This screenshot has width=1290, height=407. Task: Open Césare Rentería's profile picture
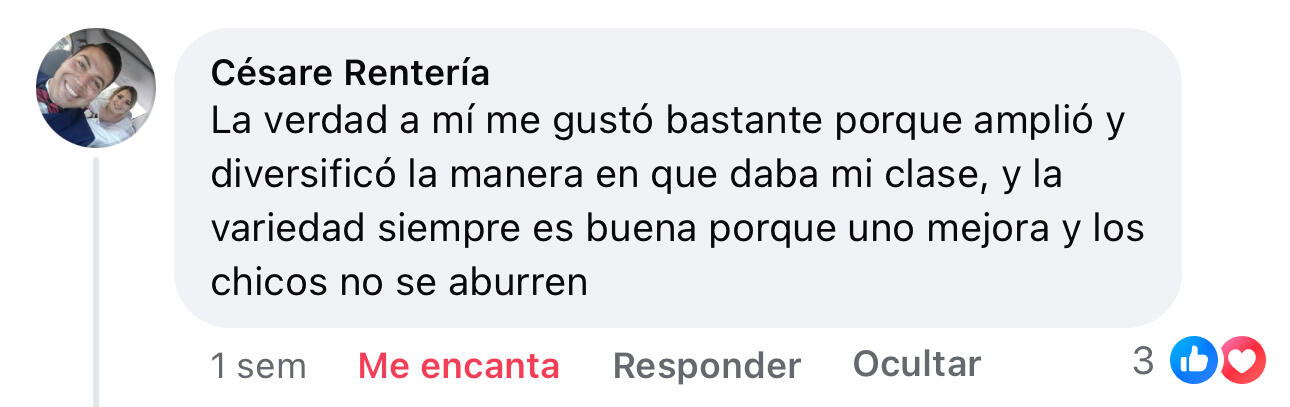coord(96,88)
